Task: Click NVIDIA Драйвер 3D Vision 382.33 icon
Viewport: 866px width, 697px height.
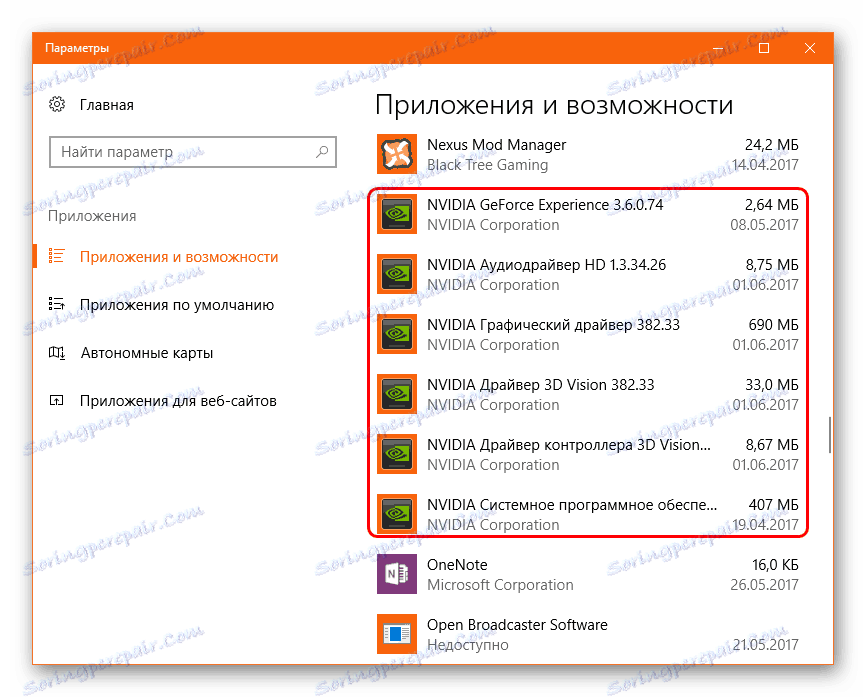Action: 397,394
